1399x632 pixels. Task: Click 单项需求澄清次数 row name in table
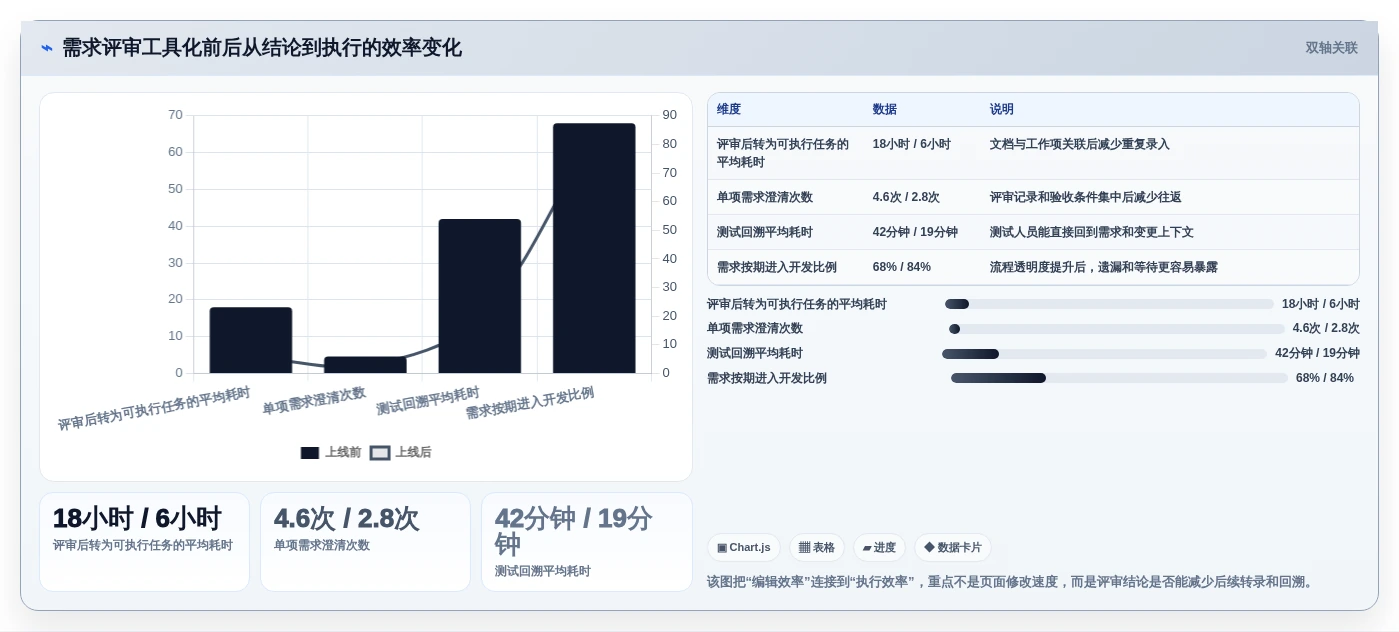pyautogui.click(x=765, y=197)
